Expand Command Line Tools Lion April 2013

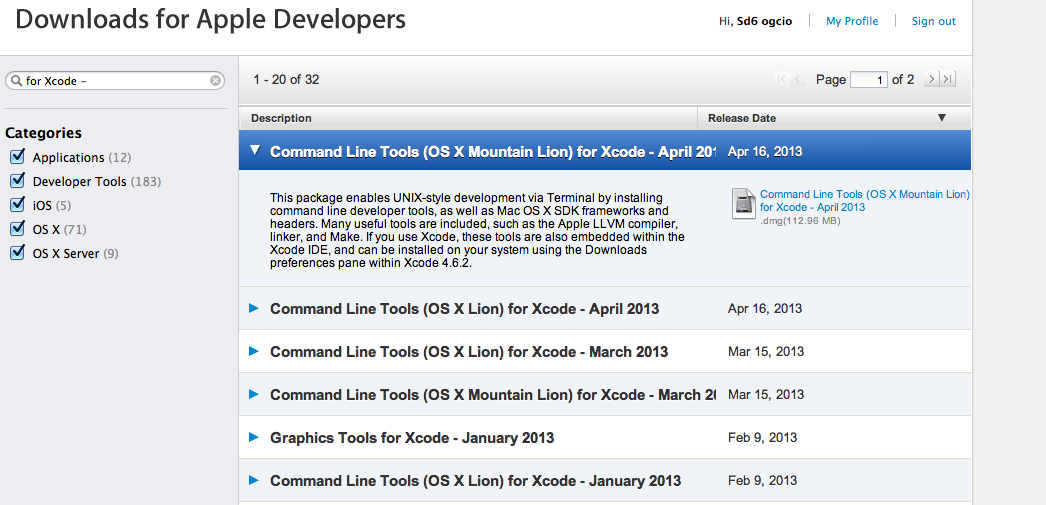[254, 308]
